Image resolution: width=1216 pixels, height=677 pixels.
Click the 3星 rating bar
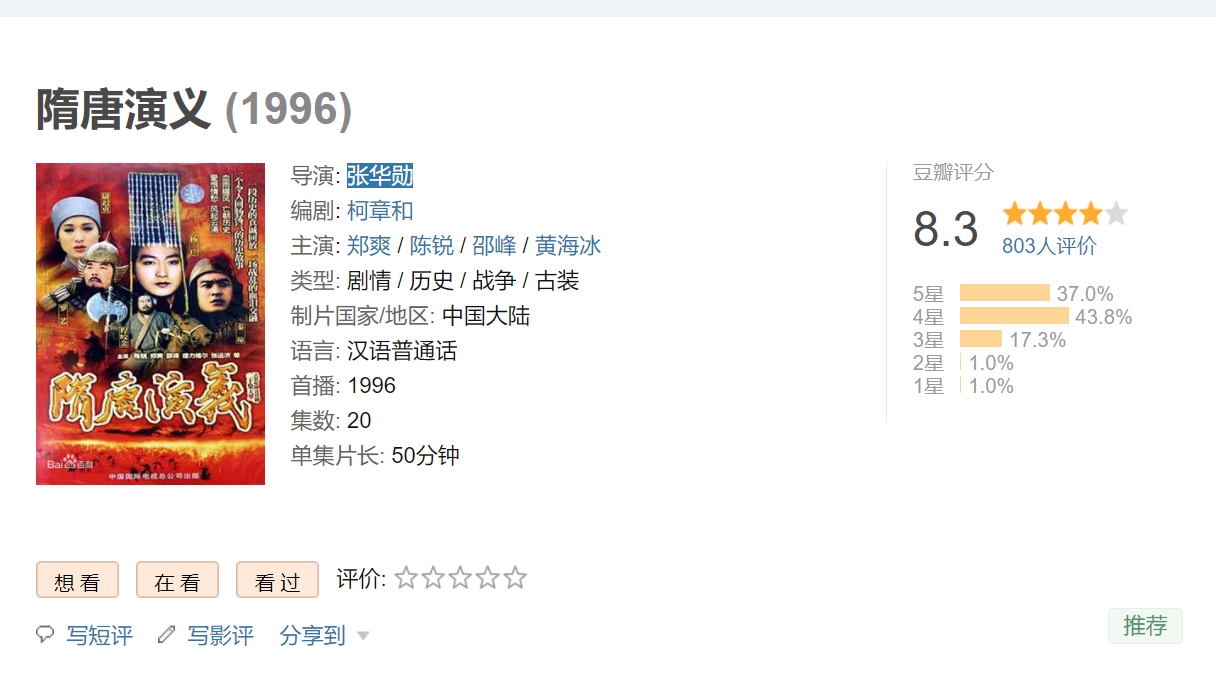coord(981,339)
